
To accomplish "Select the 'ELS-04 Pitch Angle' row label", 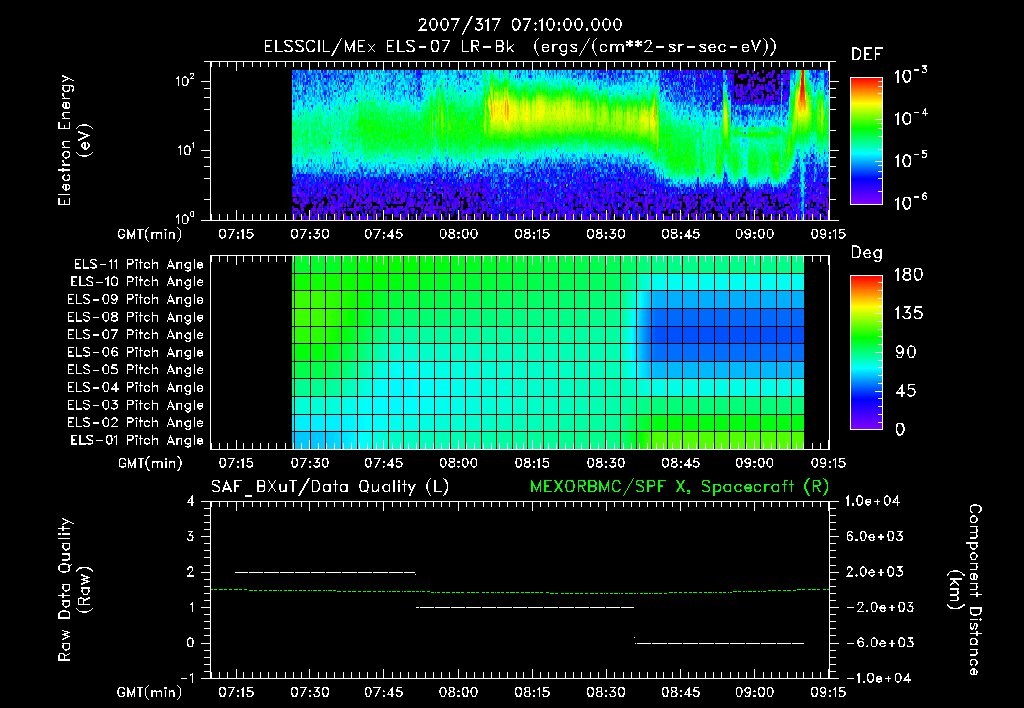I will click(x=136, y=388).
